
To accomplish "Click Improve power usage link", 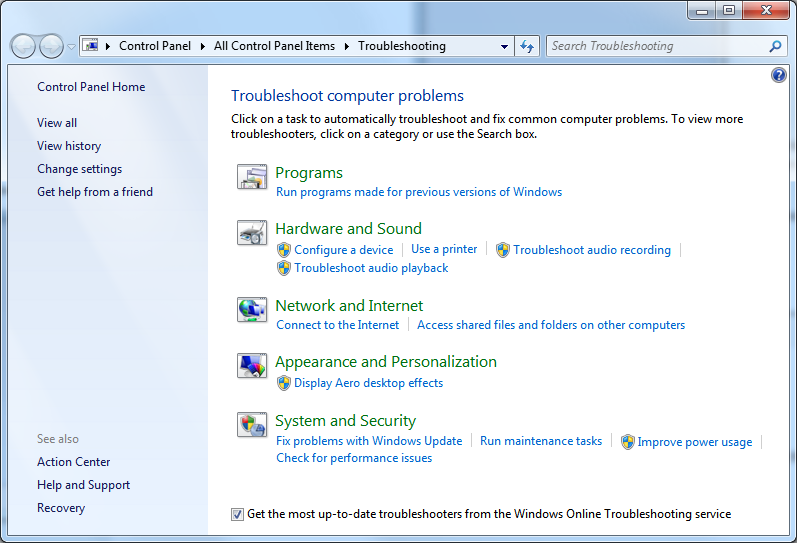I will (695, 442).
